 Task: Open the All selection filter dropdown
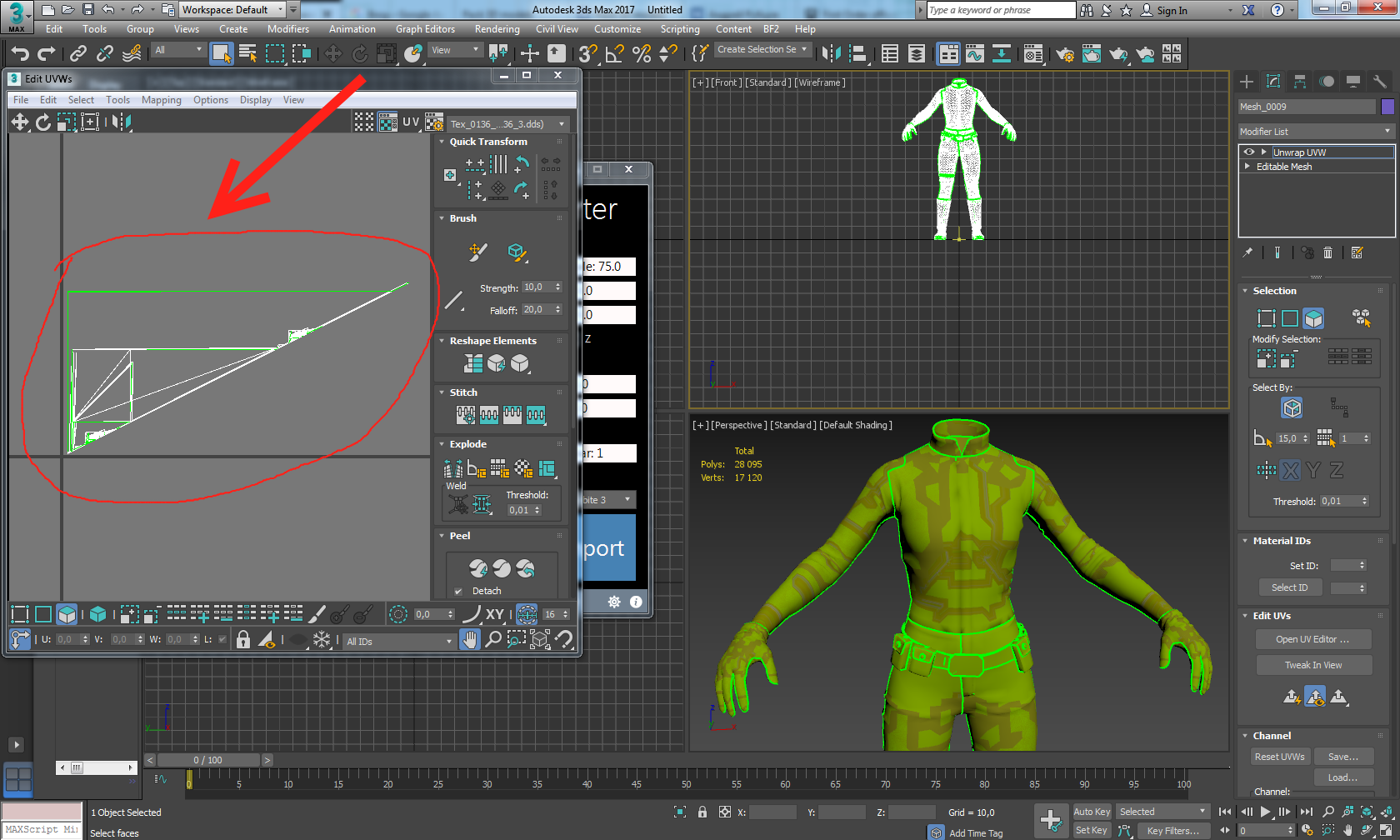(179, 50)
